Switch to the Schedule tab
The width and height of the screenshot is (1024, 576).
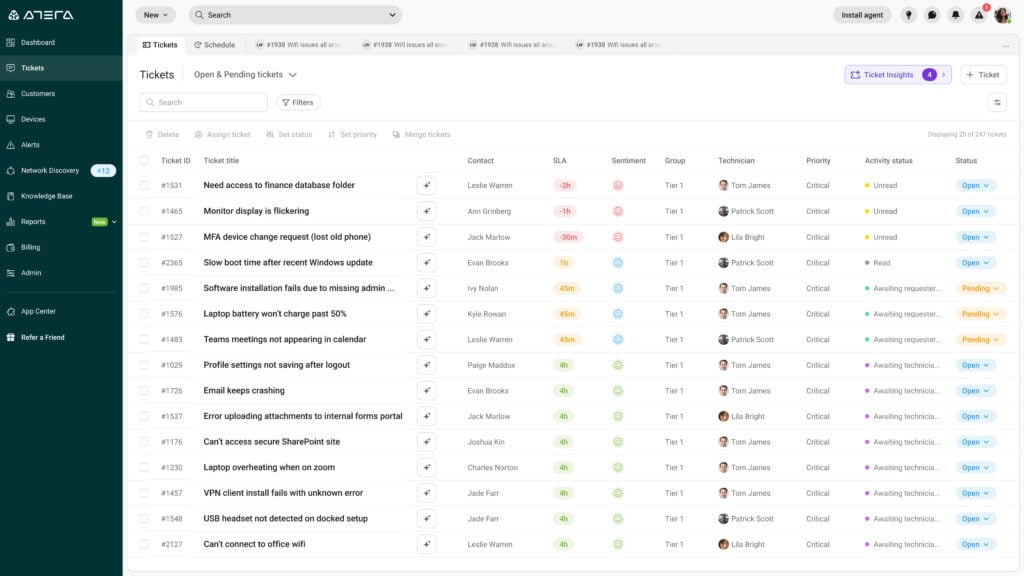[215, 45]
